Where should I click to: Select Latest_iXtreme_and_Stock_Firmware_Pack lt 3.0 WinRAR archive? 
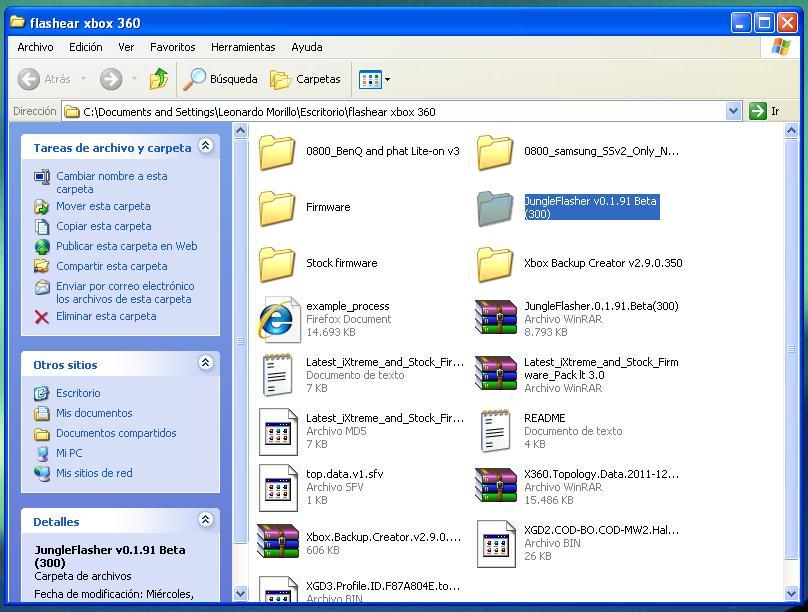577,375
